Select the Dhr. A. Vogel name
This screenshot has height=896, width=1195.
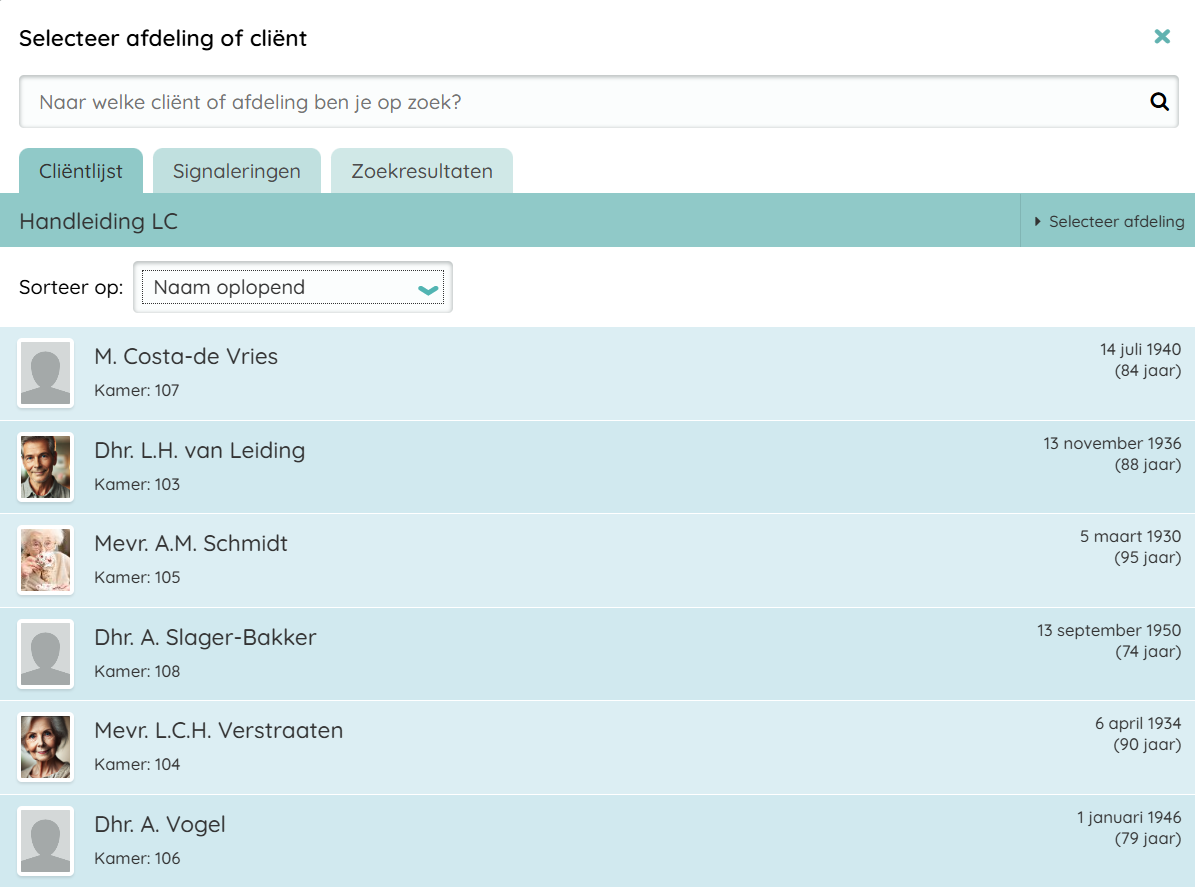click(160, 825)
